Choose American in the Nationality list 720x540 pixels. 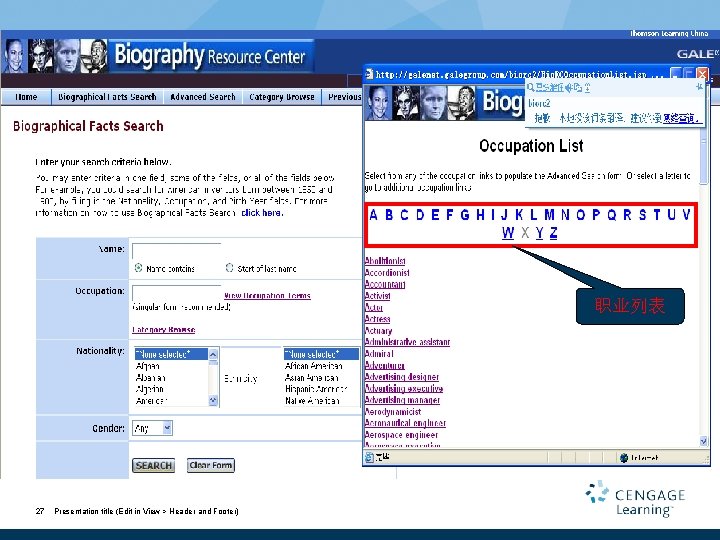152,400
